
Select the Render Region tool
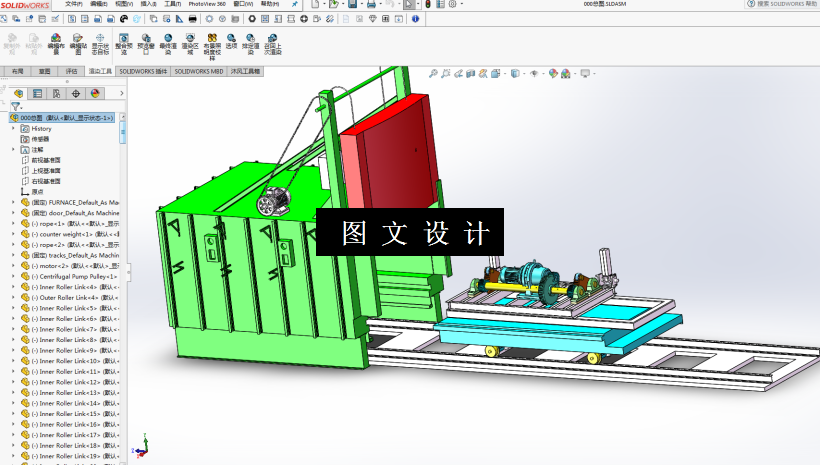click(190, 44)
